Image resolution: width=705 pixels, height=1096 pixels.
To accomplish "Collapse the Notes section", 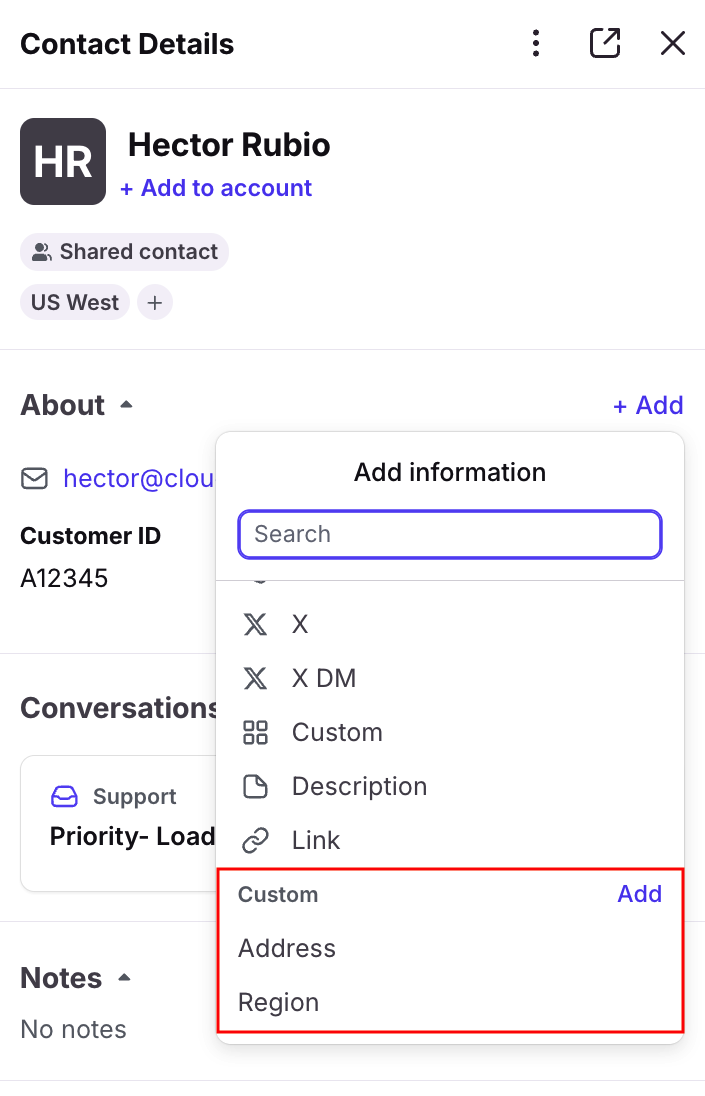I will pos(124,978).
